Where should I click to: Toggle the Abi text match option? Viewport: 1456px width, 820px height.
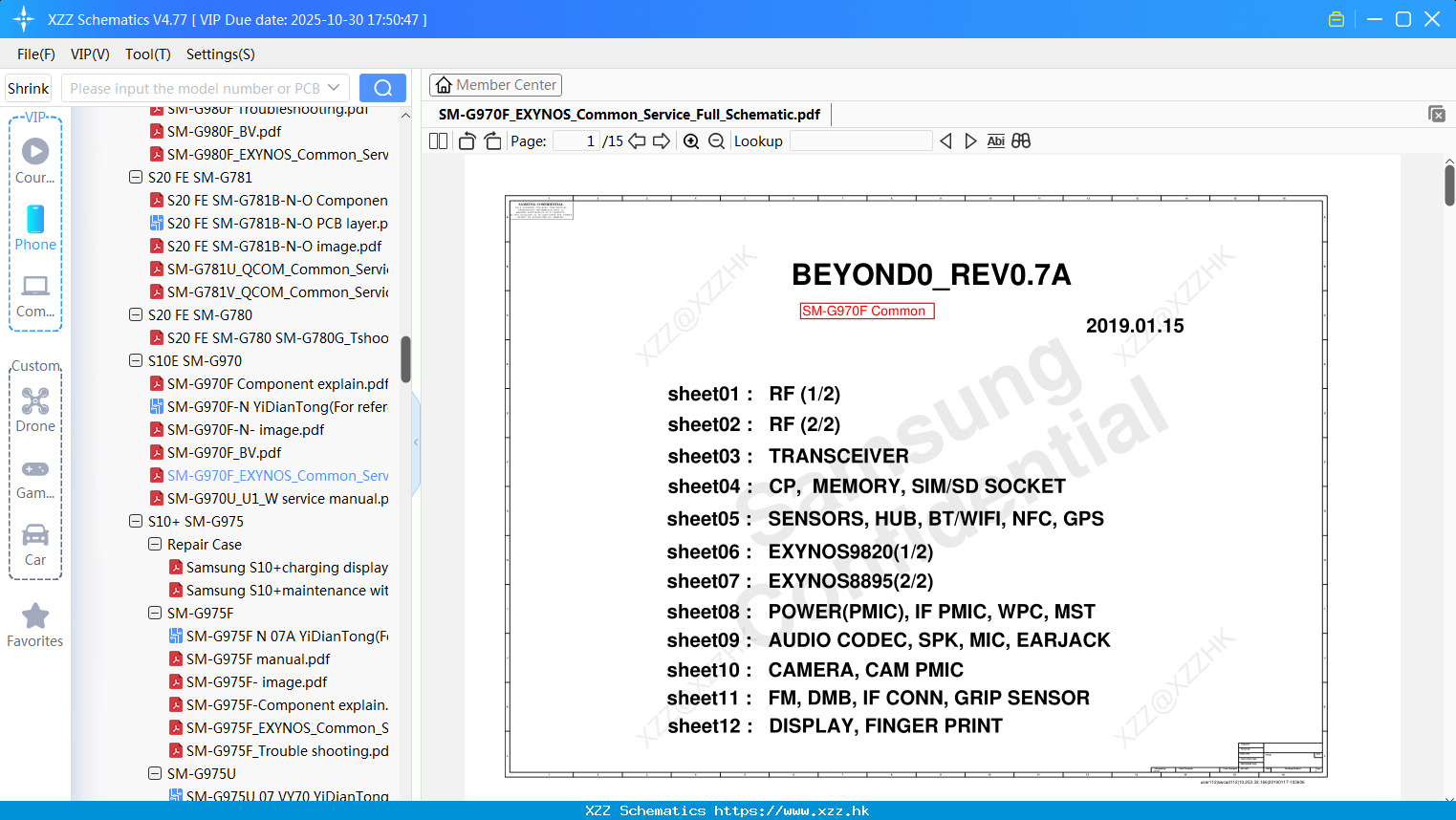coord(995,141)
